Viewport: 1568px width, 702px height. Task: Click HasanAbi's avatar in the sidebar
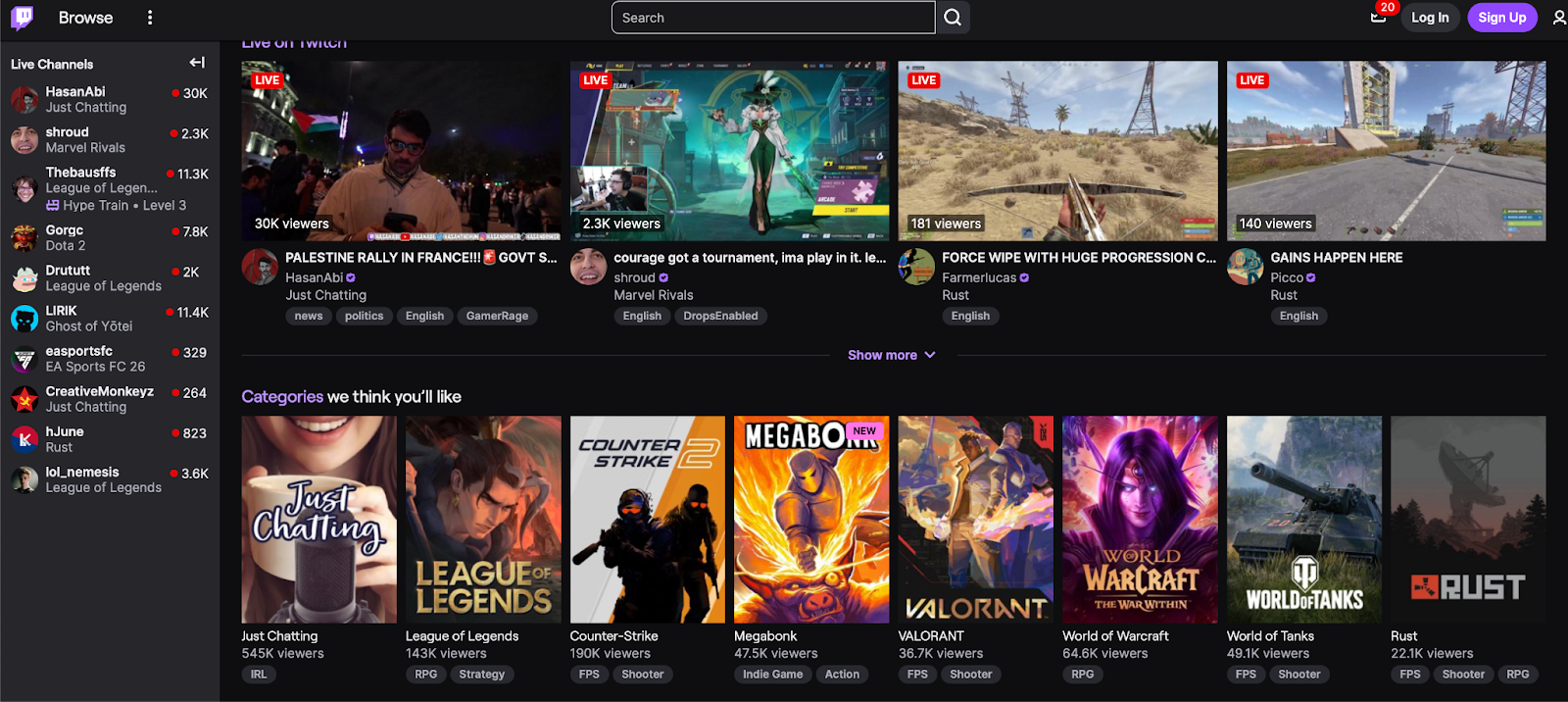(x=24, y=99)
